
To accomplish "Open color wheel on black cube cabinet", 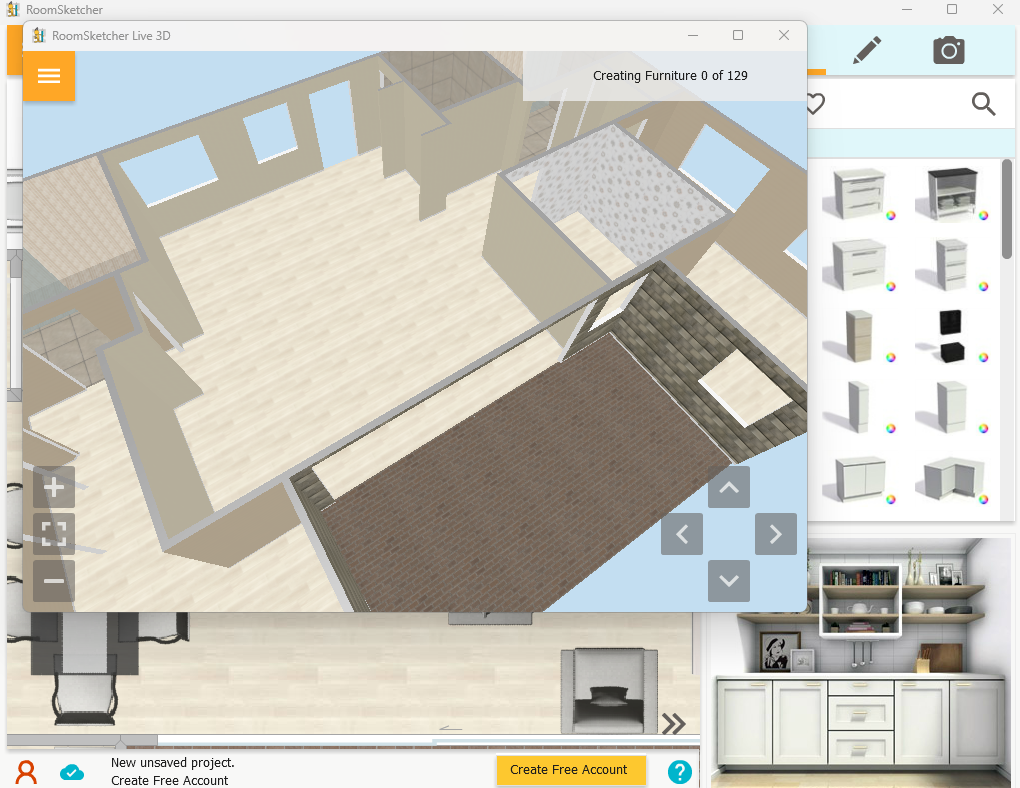I will pyautogui.click(x=984, y=357).
